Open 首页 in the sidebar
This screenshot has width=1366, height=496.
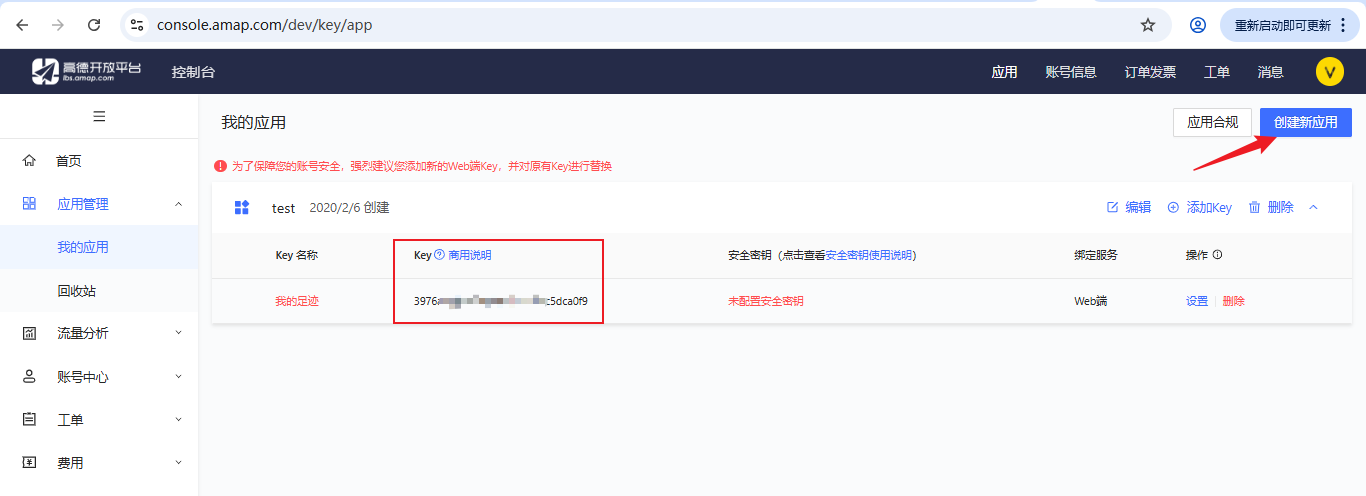pyautogui.click(x=69, y=161)
